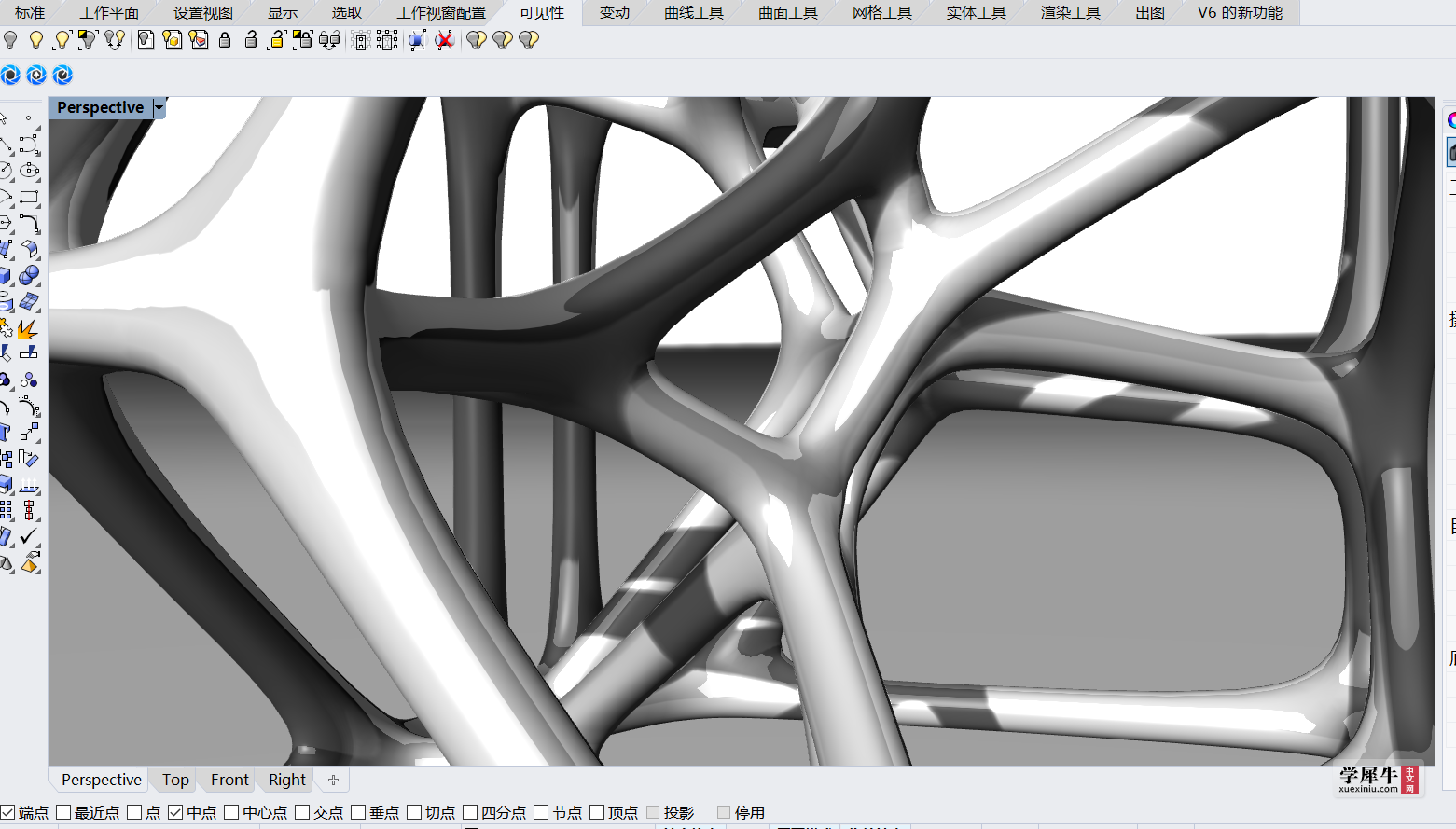1456x829 pixels.
Task: Toggle the 停用 checkbox
Action: click(724, 812)
